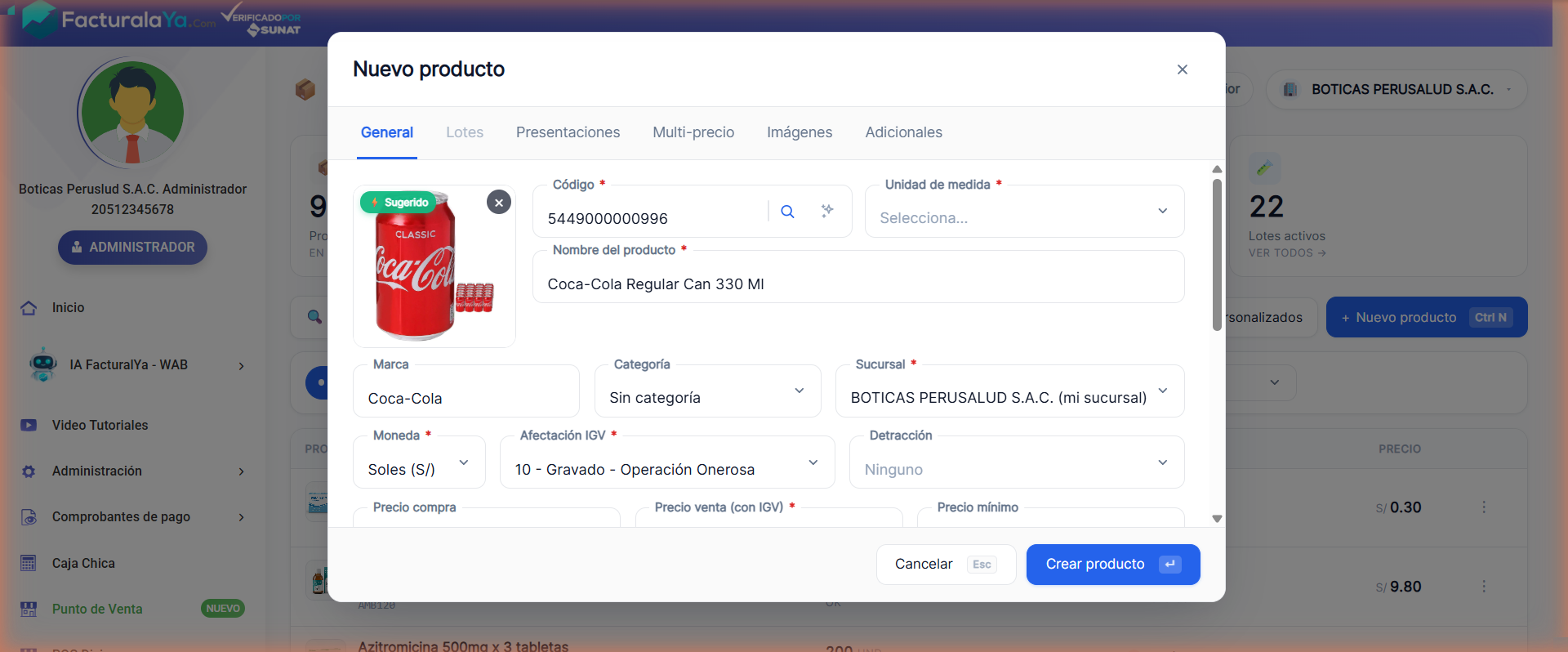Click the ADMINISTRADOR role button
1568x652 pixels.
coord(132,248)
